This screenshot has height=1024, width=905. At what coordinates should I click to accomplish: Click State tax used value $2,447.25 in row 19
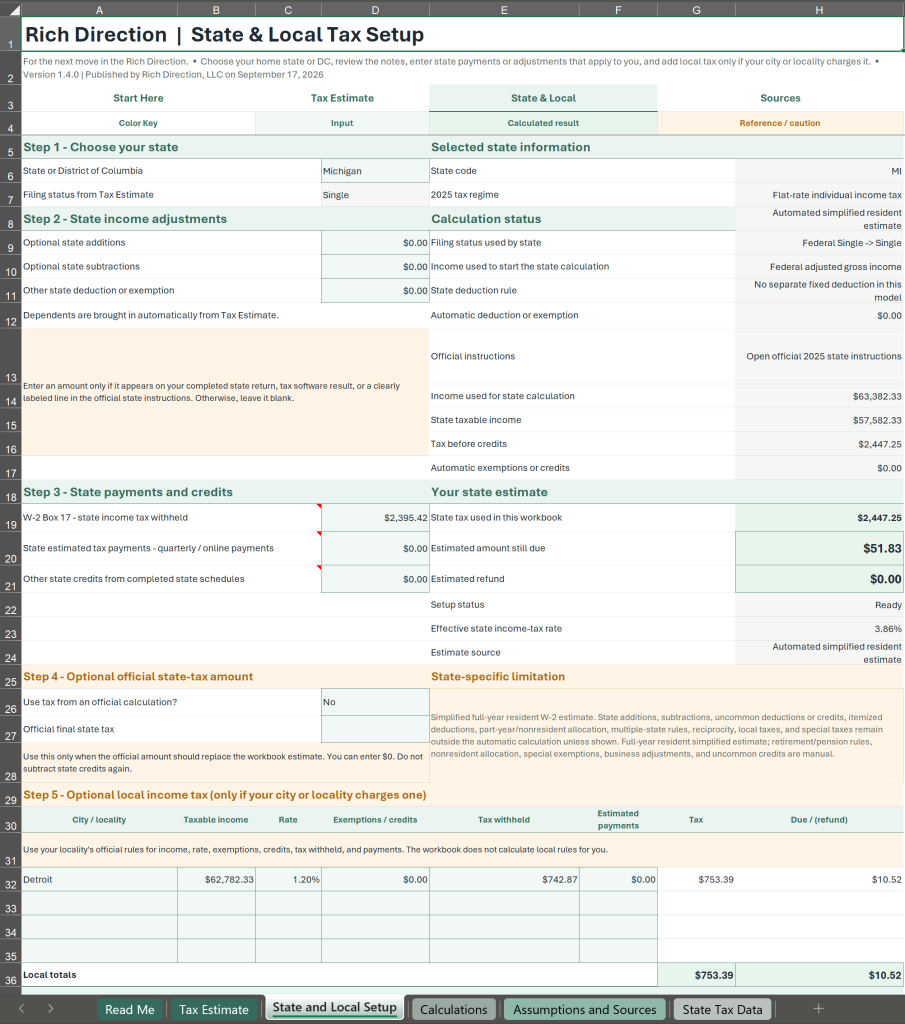819,517
